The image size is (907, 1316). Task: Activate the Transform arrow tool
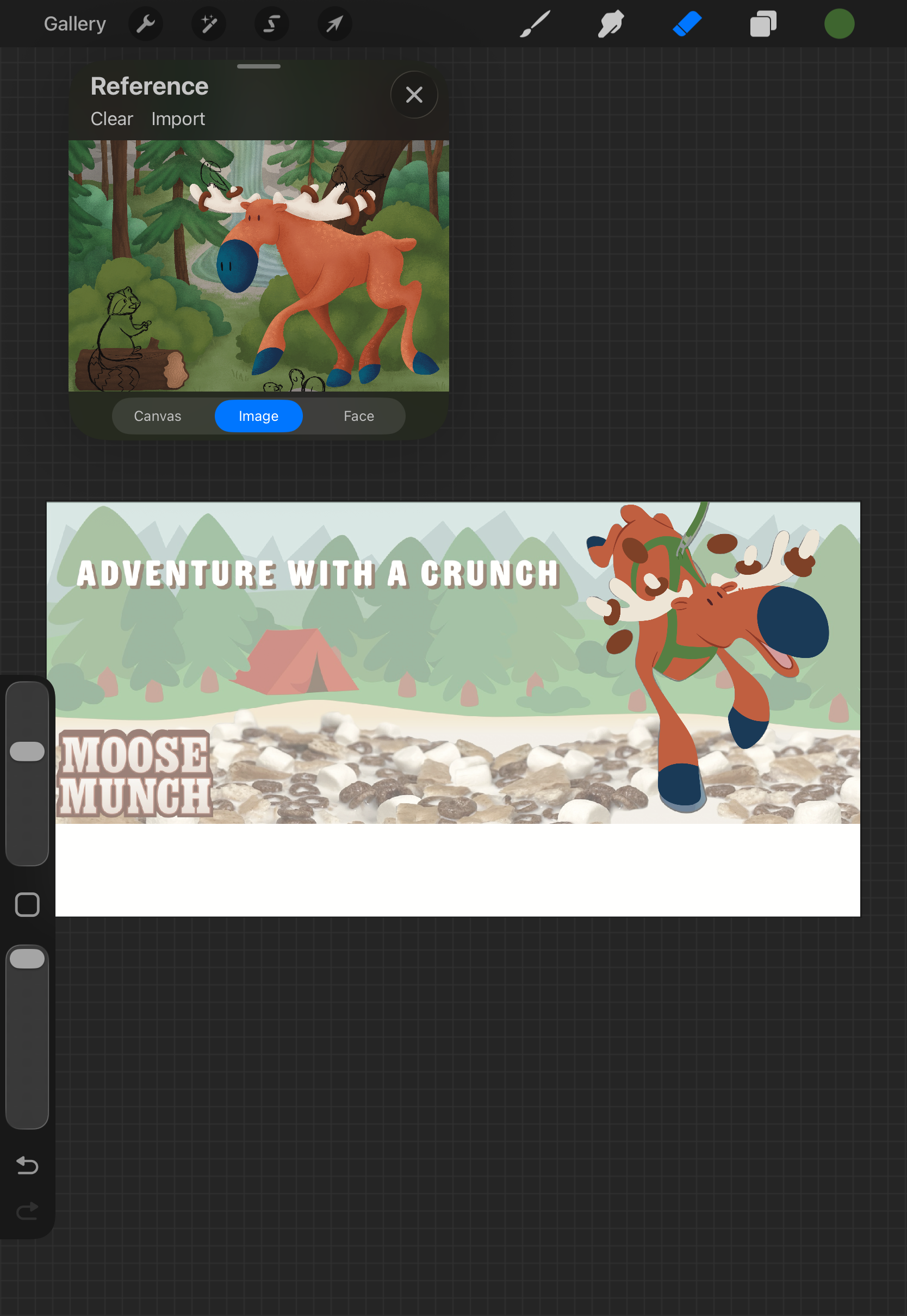[x=335, y=24]
